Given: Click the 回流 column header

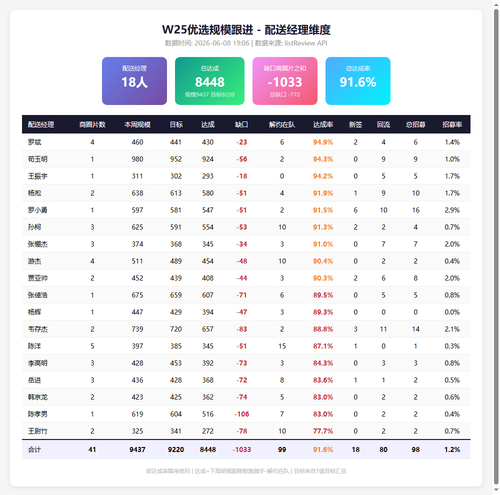Looking at the screenshot, I should coord(383,125).
